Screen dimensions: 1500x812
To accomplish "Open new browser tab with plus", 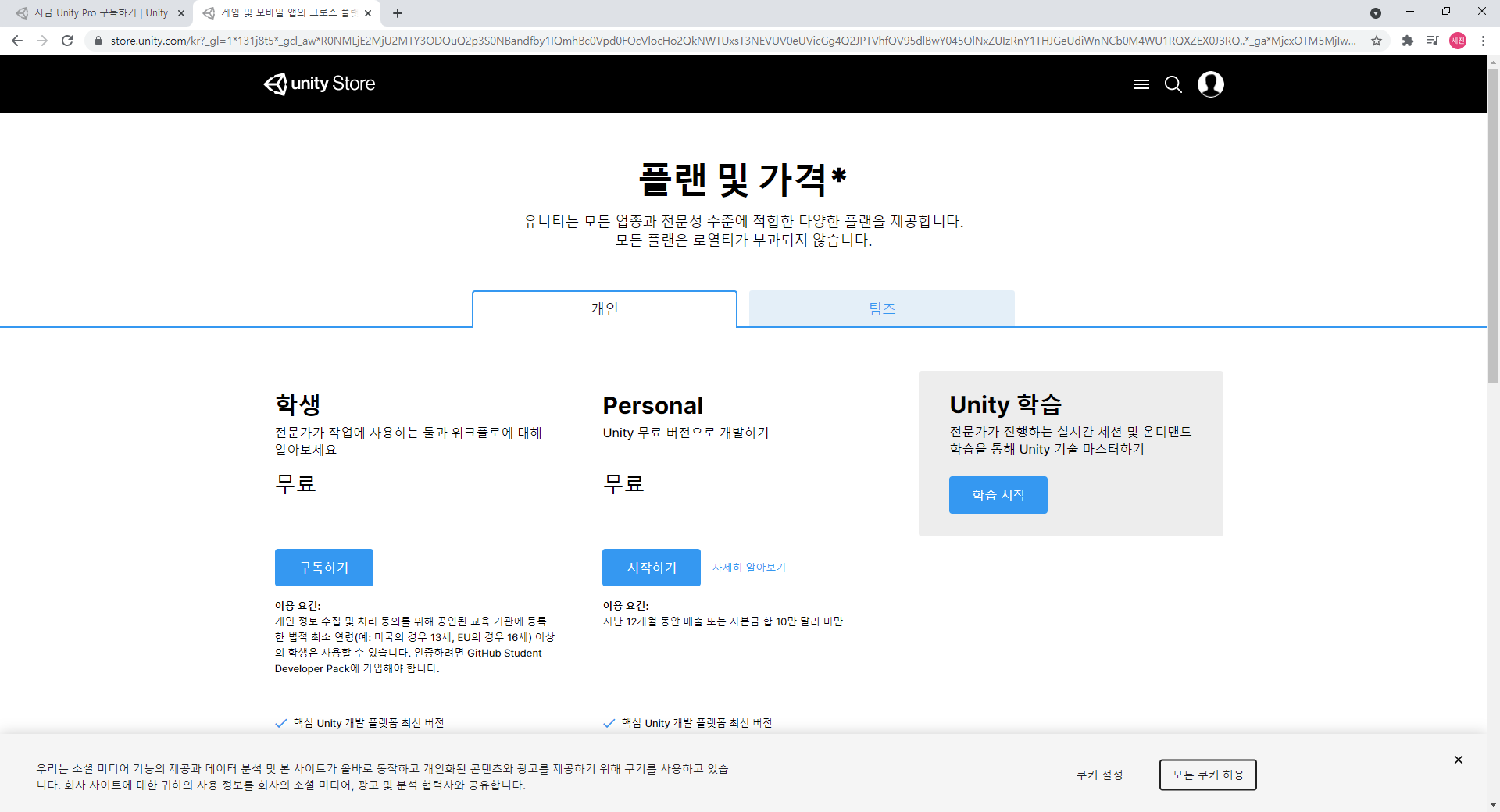I will [398, 13].
